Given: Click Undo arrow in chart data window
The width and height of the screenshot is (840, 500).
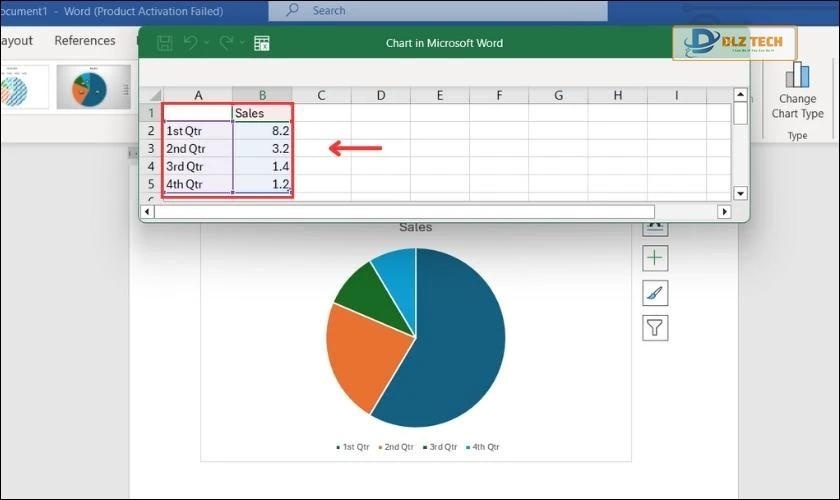Looking at the screenshot, I should (x=191, y=44).
